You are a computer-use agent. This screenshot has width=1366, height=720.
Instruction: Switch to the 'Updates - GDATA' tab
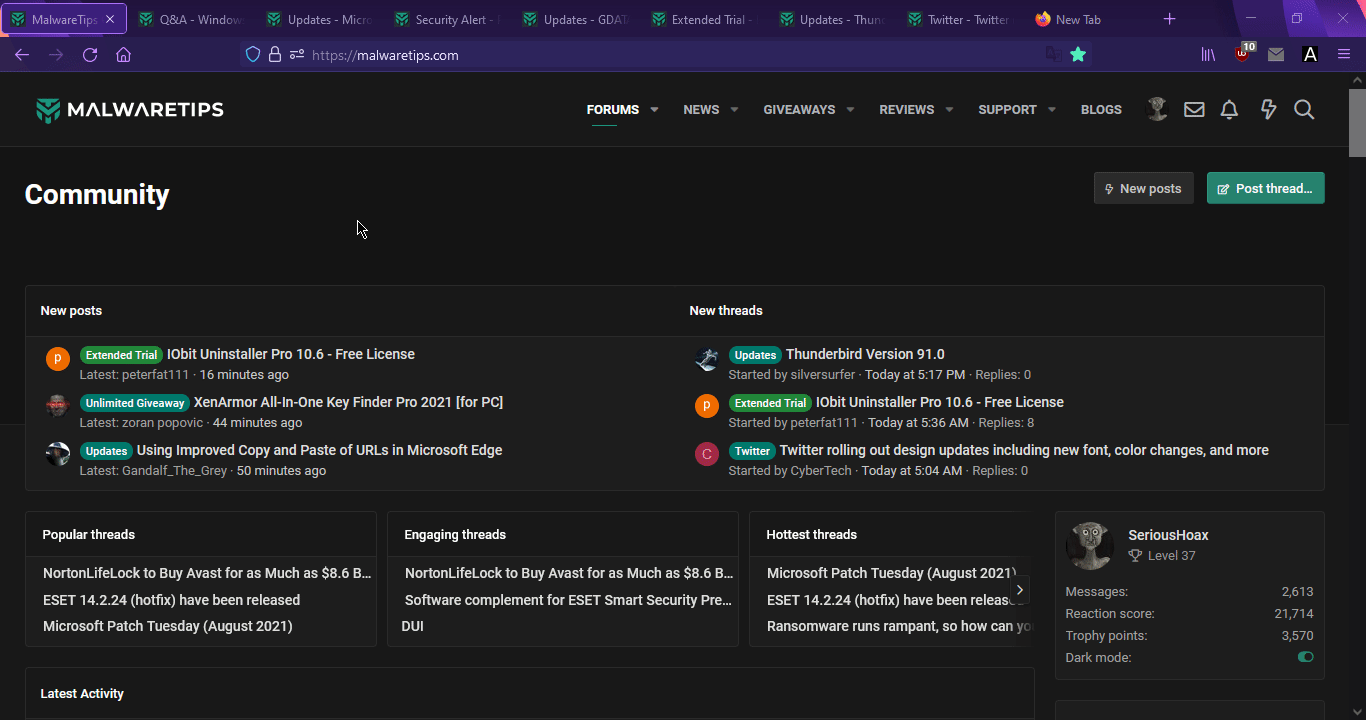(x=576, y=19)
